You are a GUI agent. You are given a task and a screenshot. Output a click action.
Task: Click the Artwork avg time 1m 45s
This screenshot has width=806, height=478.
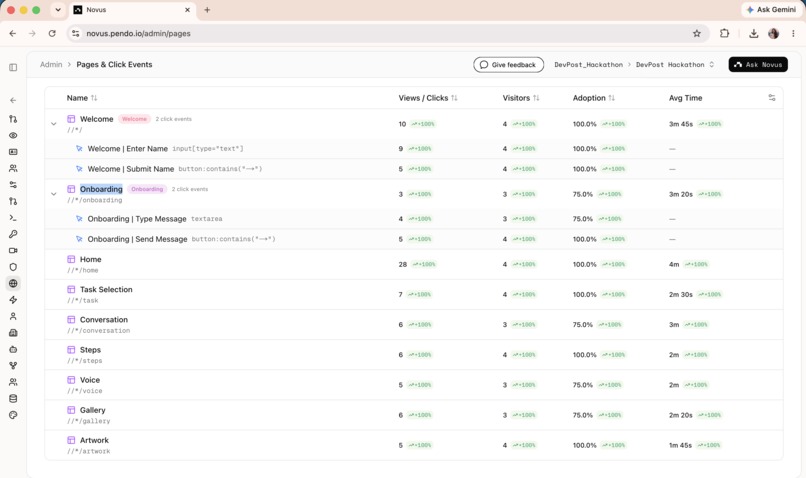point(680,445)
